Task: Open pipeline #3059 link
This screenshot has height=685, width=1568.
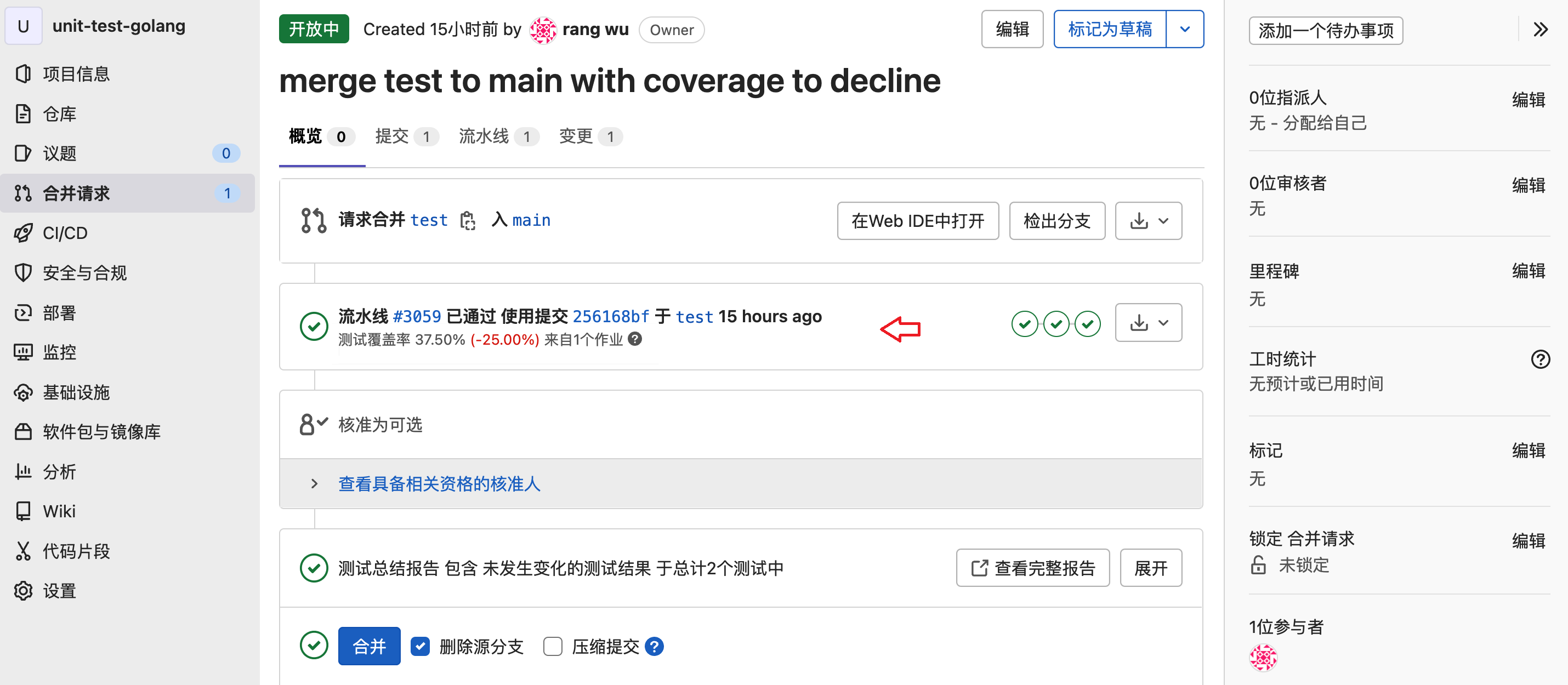Action: 417,316
